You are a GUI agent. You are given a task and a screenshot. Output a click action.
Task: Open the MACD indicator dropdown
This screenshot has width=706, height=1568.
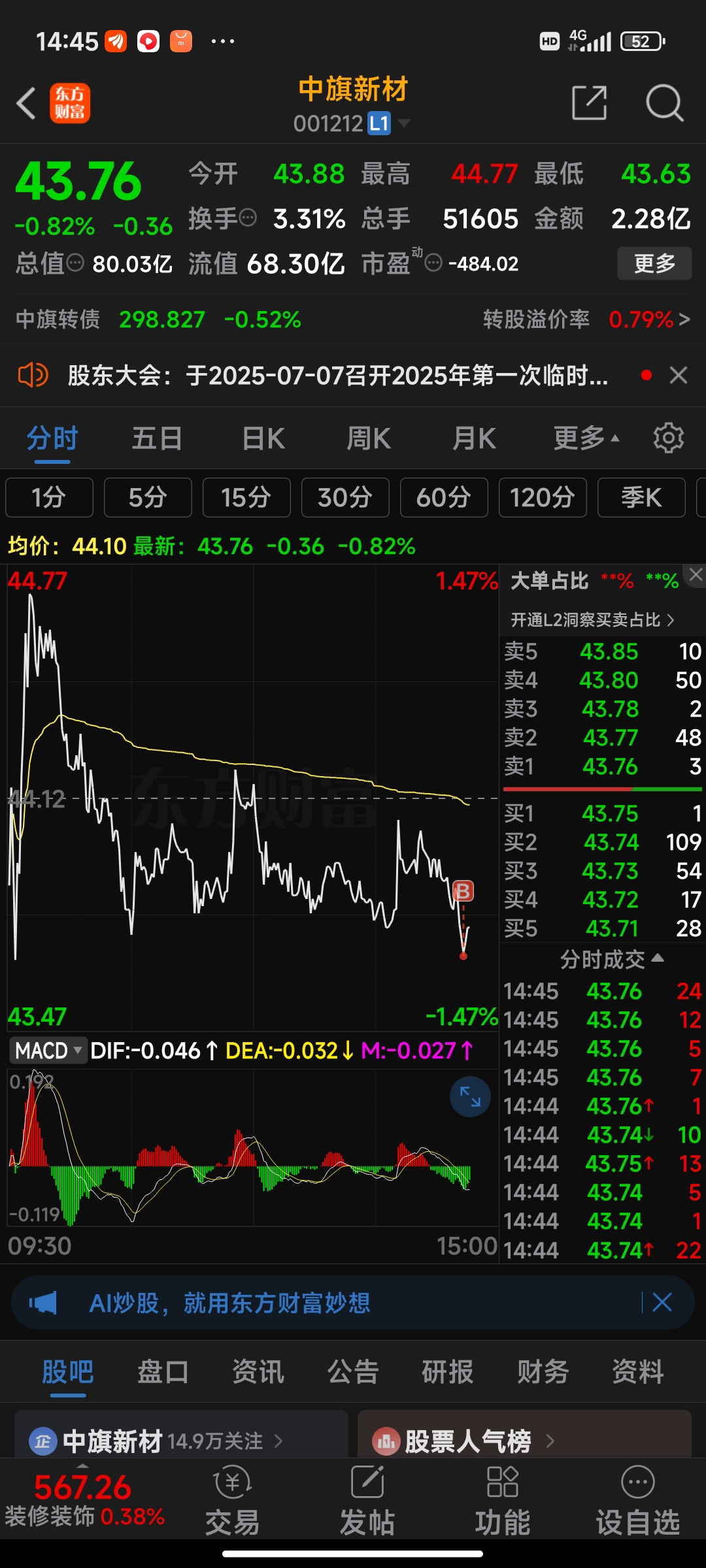tap(48, 1051)
